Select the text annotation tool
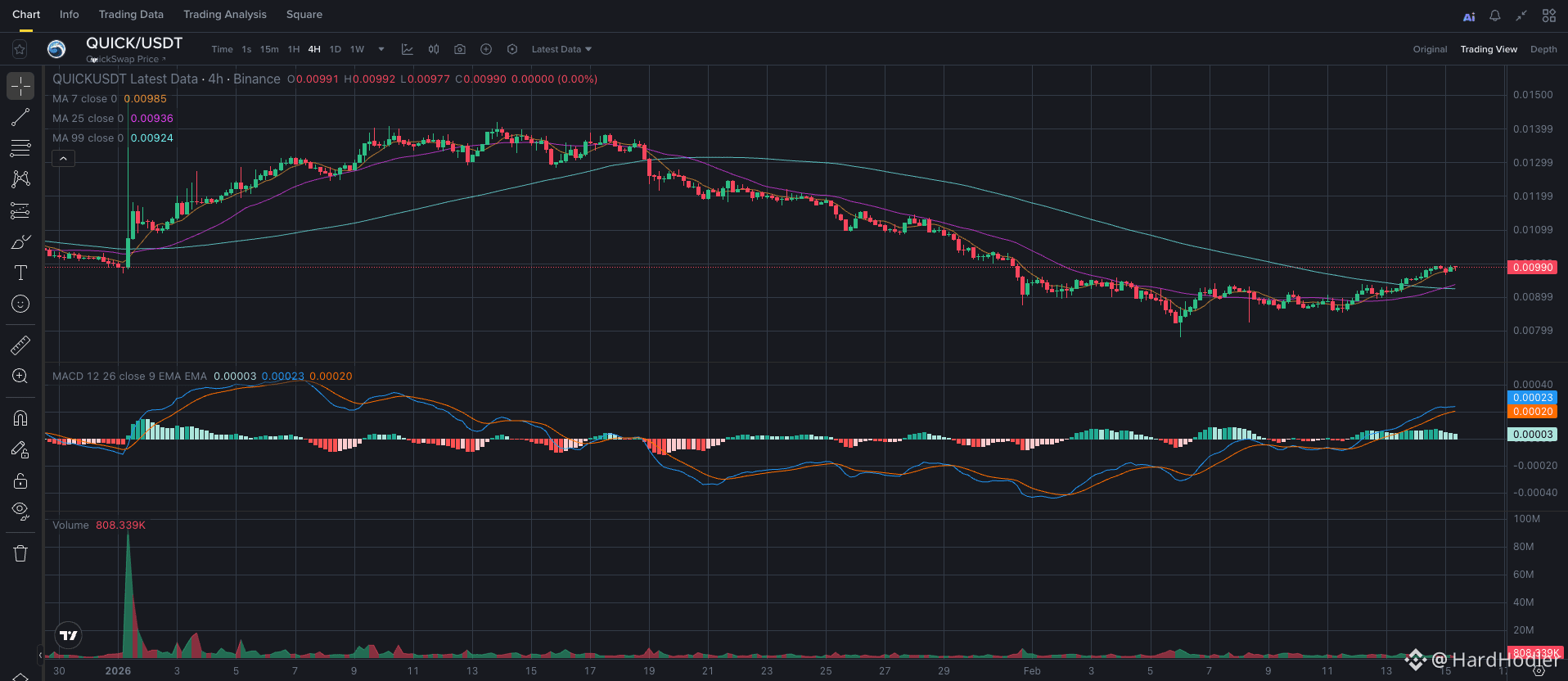 pos(20,273)
